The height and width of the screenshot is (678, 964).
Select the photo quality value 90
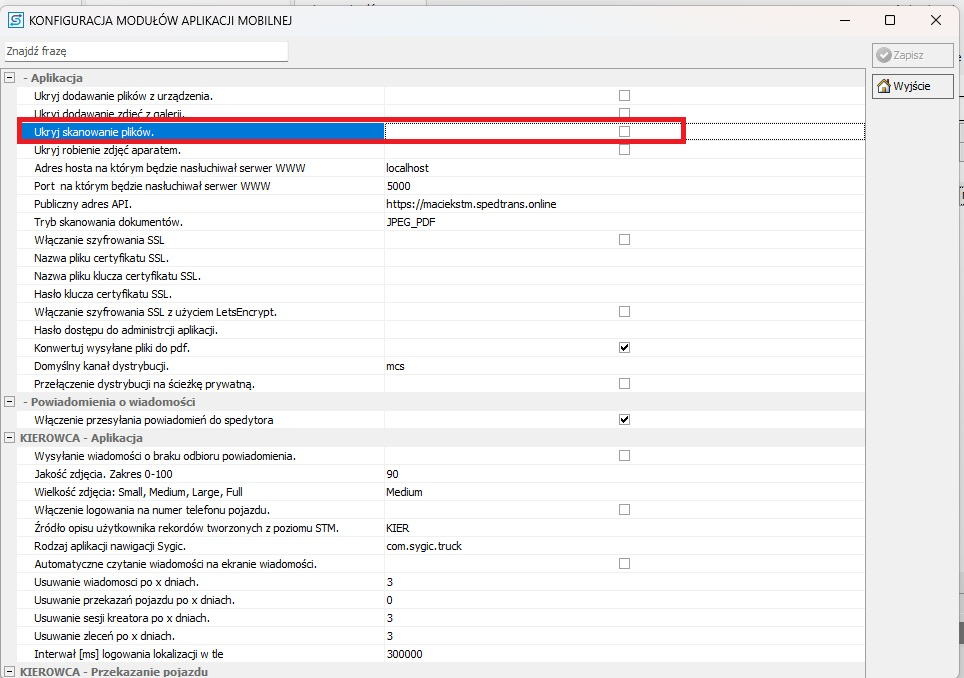(x=392, y=474)
